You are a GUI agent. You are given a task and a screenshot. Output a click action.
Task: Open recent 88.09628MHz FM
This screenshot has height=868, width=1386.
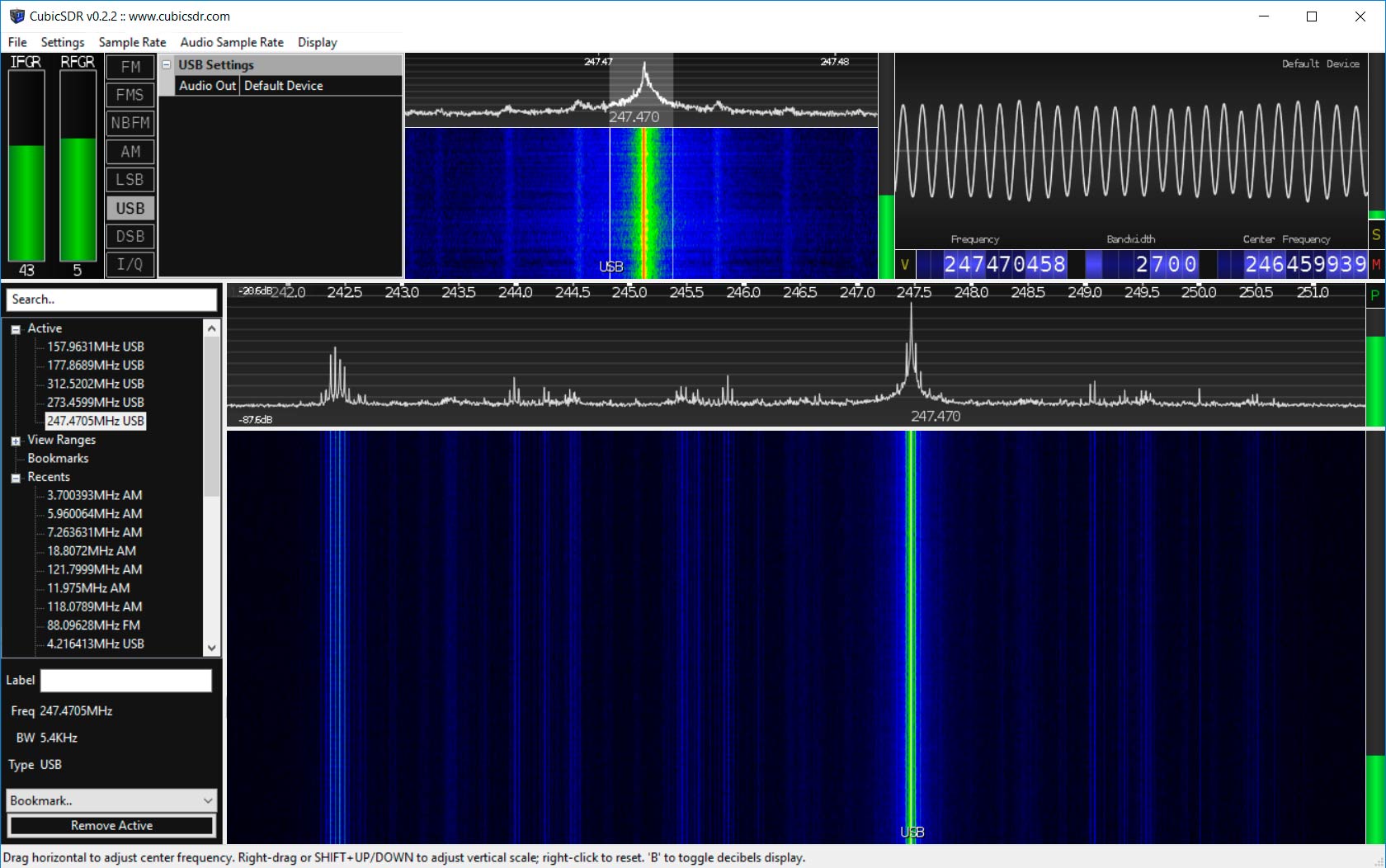coord(93,625)
